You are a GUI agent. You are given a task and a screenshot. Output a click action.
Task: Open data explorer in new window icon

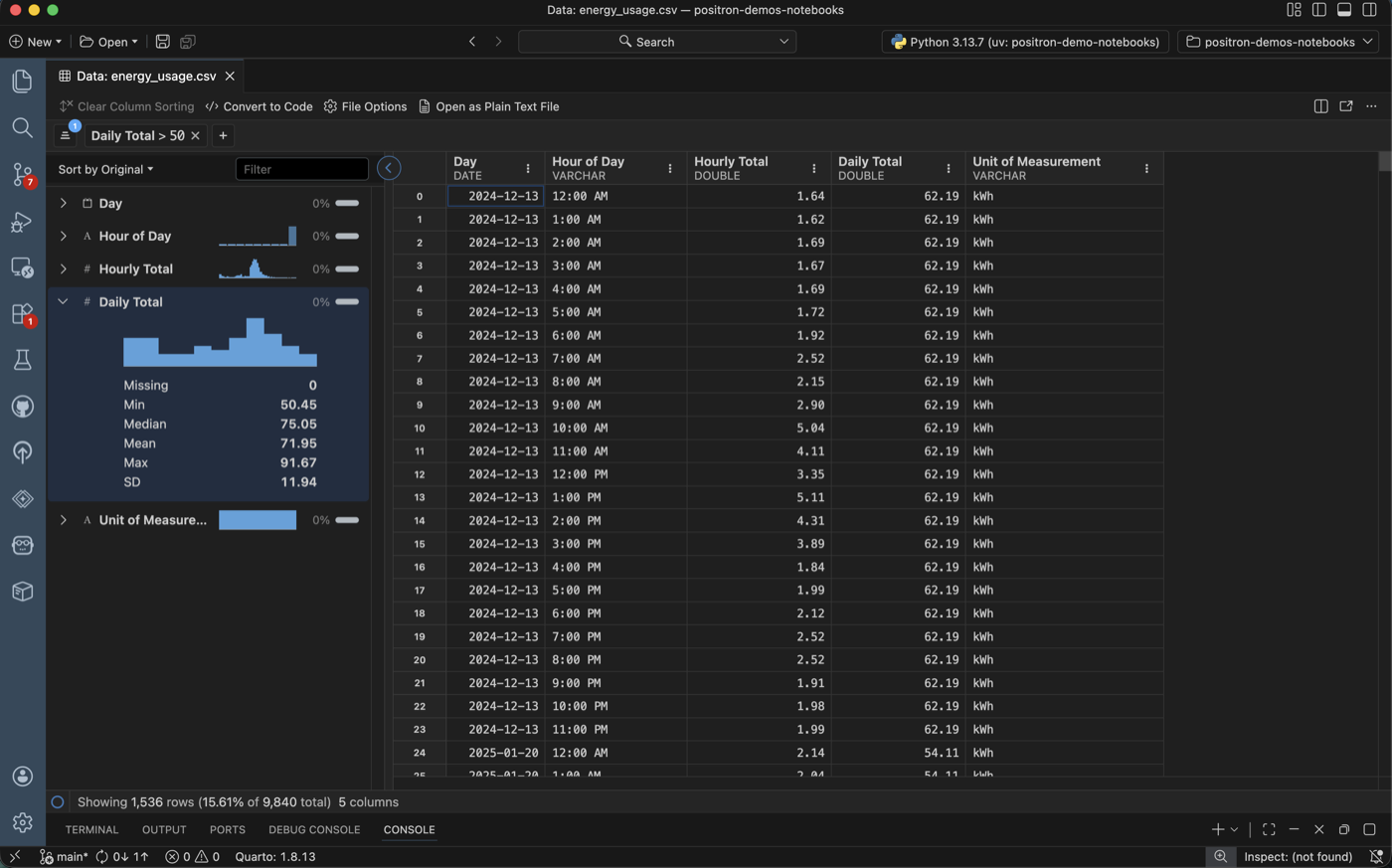[x=1346, y=106]
